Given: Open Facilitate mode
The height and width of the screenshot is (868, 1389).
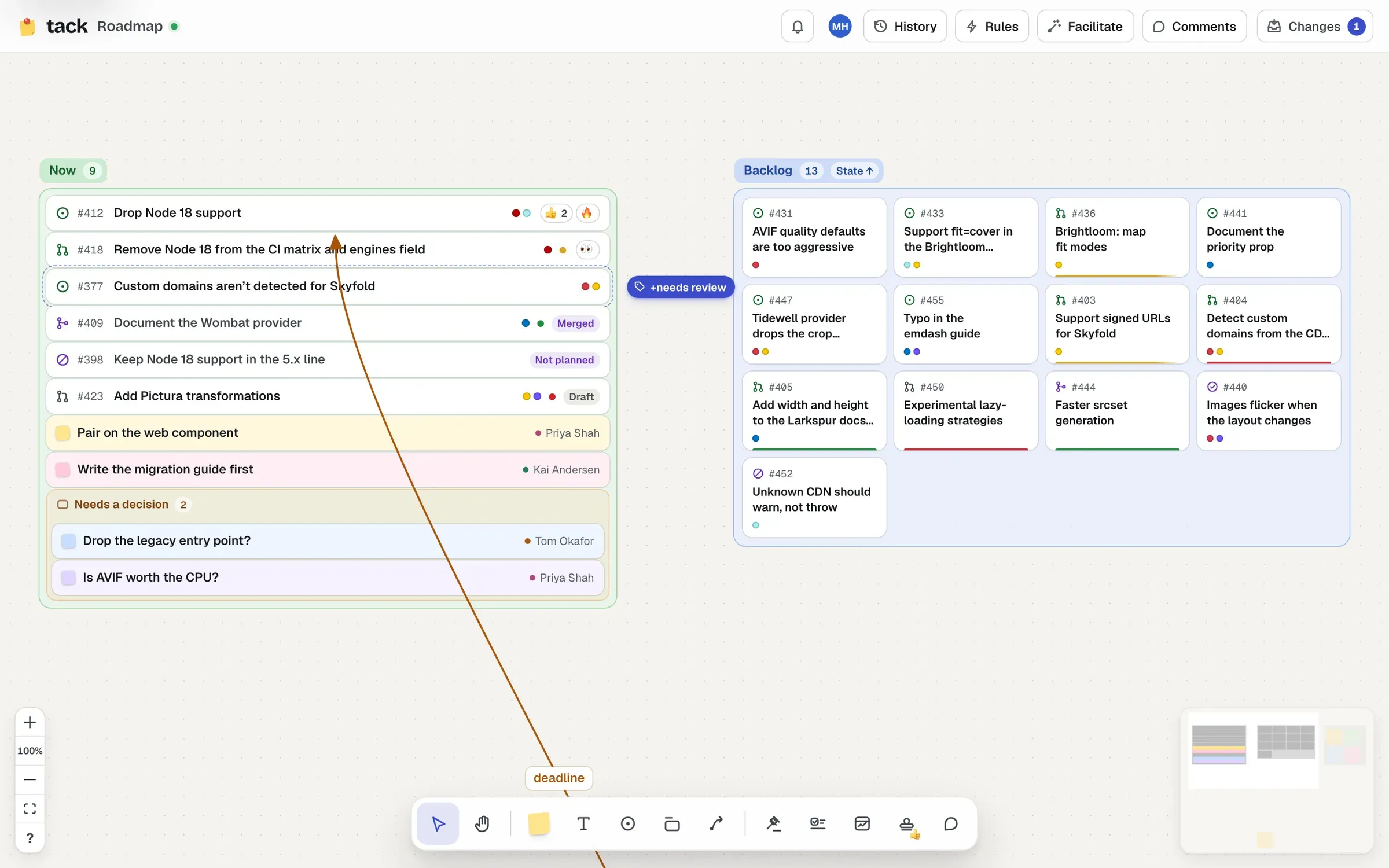Looking at the screenshot, I should click(x=1085, y=26).
